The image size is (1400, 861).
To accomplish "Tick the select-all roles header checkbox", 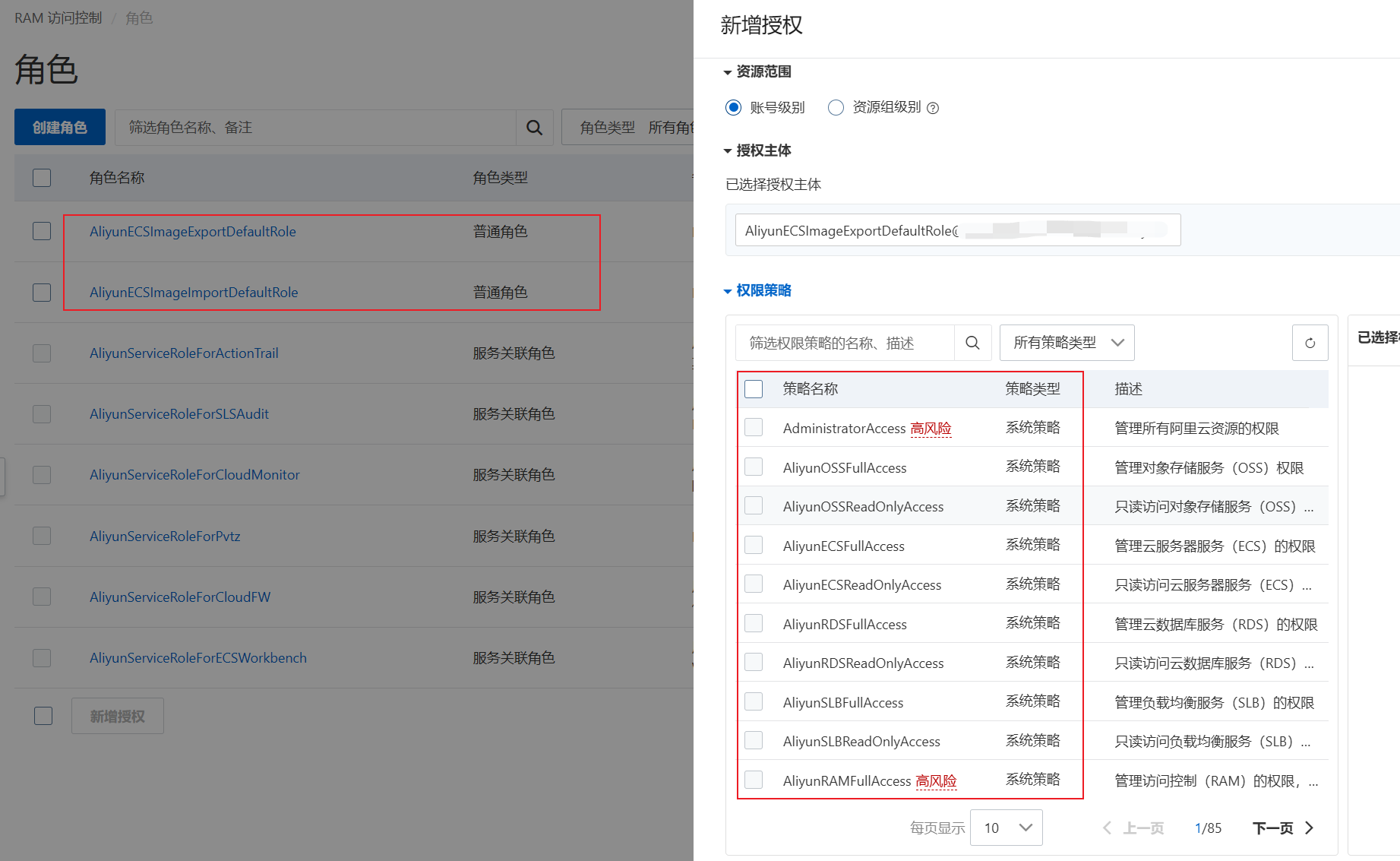I will point(42,178).
